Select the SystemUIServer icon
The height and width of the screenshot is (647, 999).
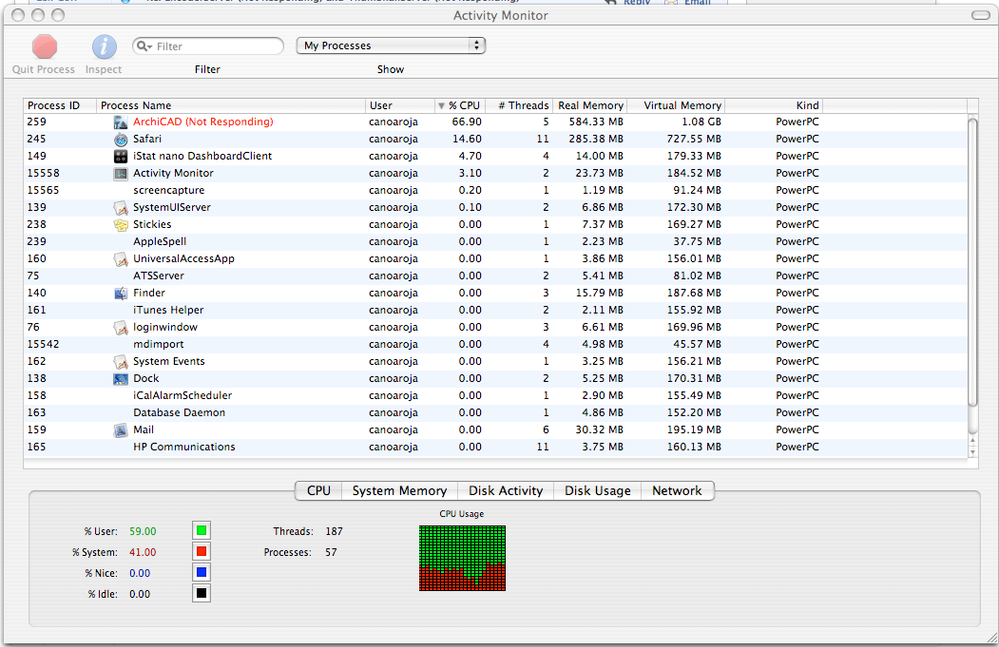[x=120, y=208]
